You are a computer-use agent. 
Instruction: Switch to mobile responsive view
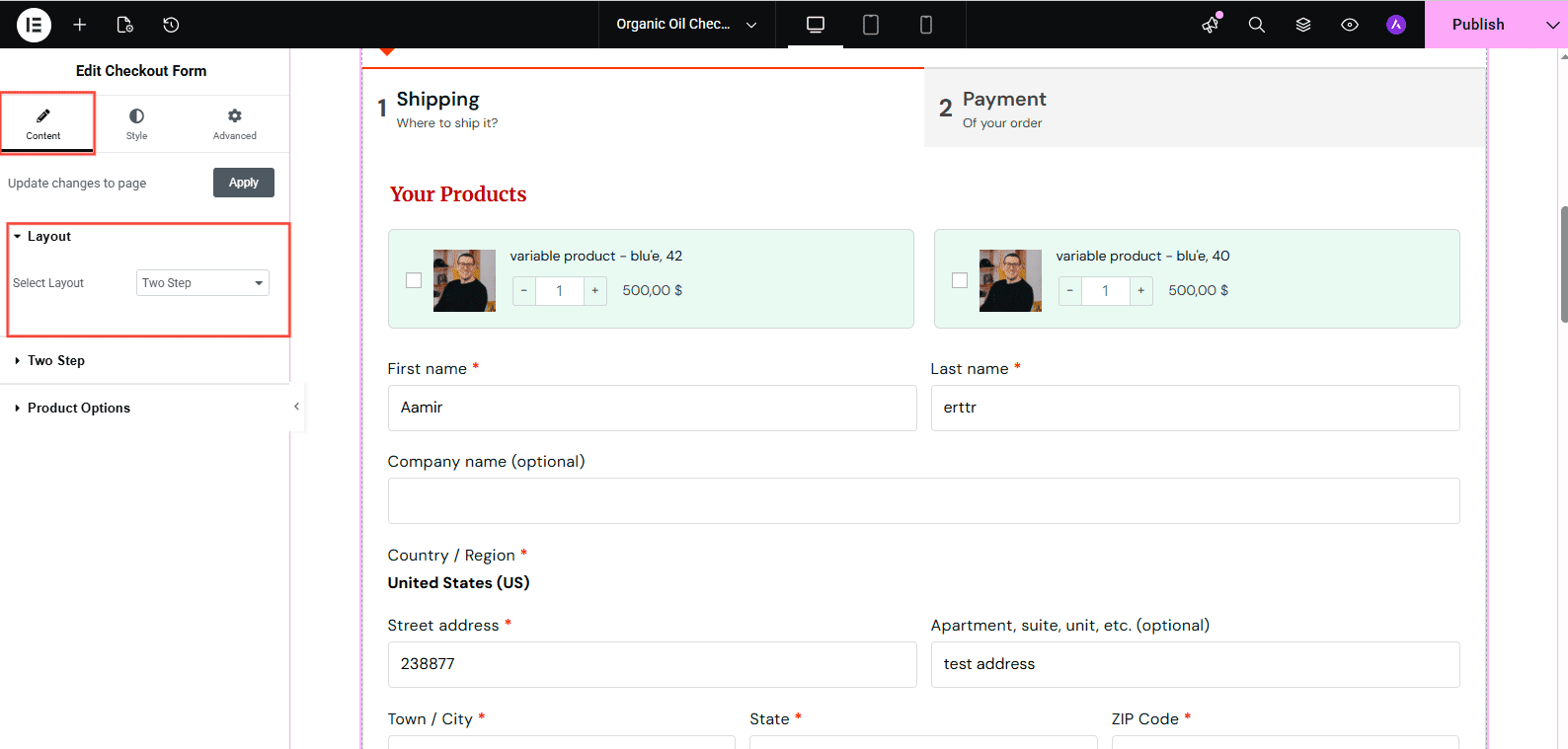coord(926,25)
